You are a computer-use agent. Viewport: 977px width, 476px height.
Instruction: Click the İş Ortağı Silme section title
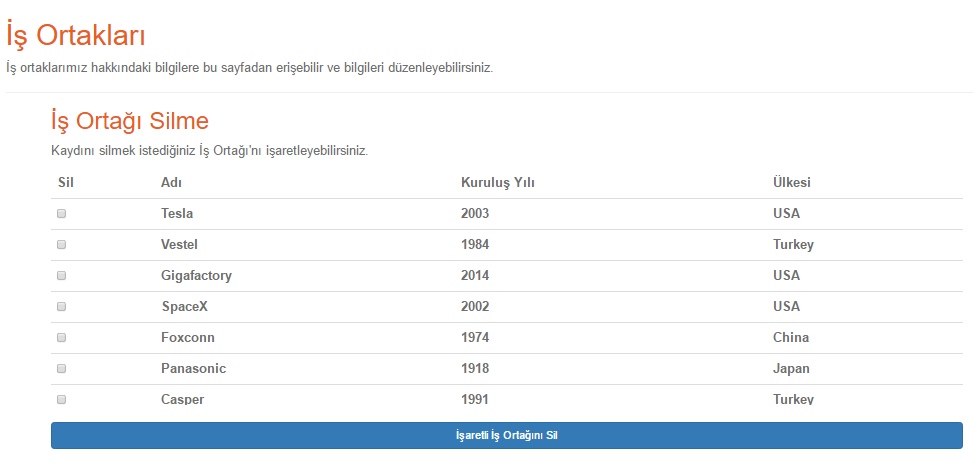pos(130,121)
